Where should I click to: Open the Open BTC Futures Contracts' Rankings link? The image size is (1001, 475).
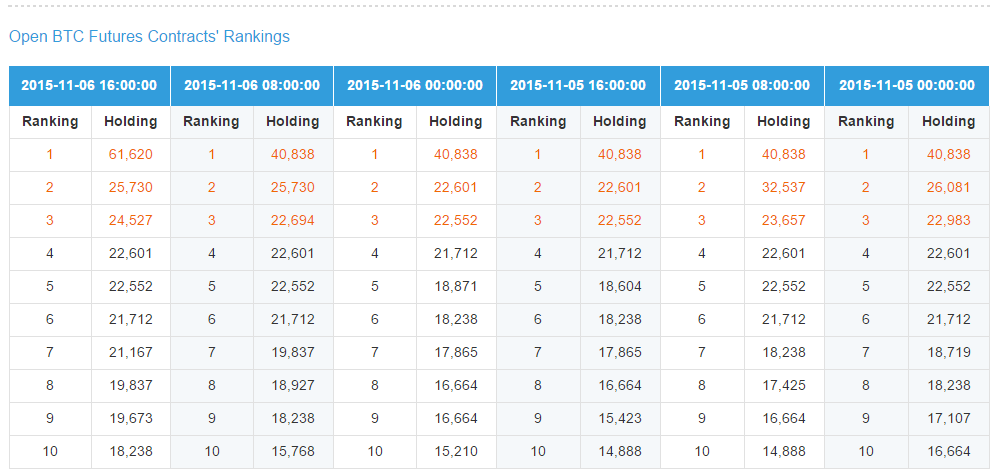(x=149, y=36)
